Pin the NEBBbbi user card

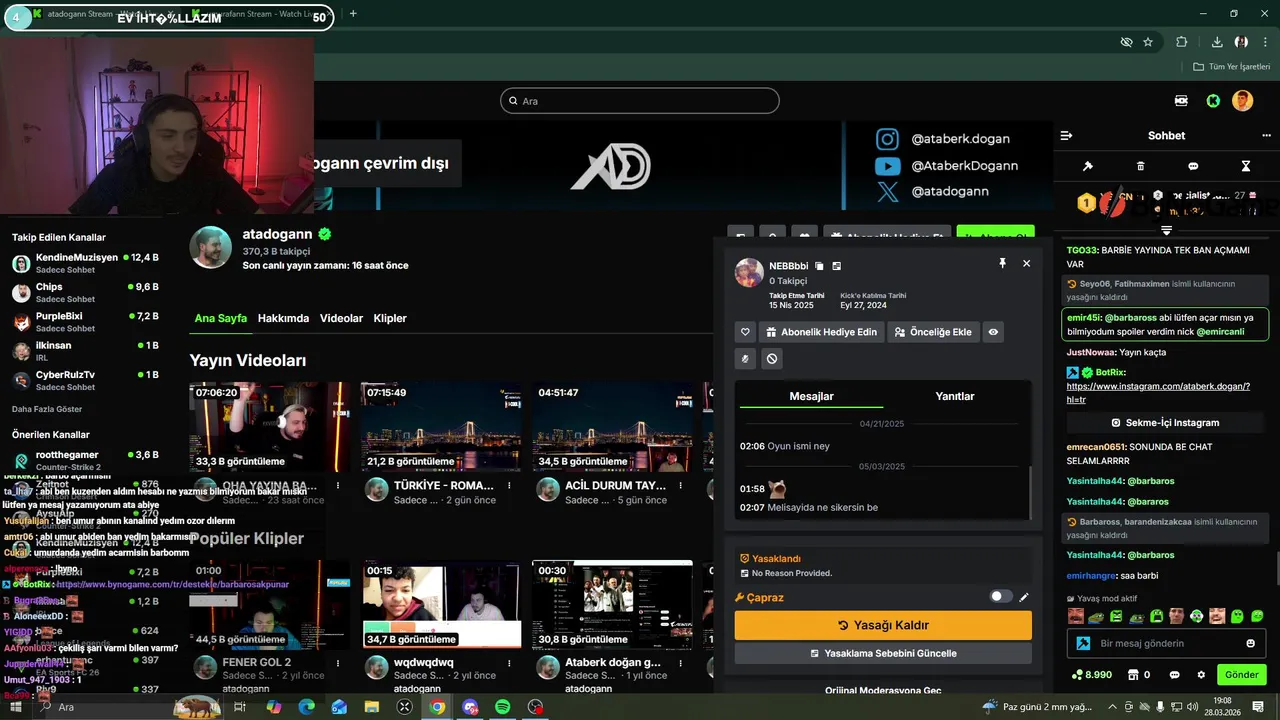pyautogui.click(x=1002, y=263)
